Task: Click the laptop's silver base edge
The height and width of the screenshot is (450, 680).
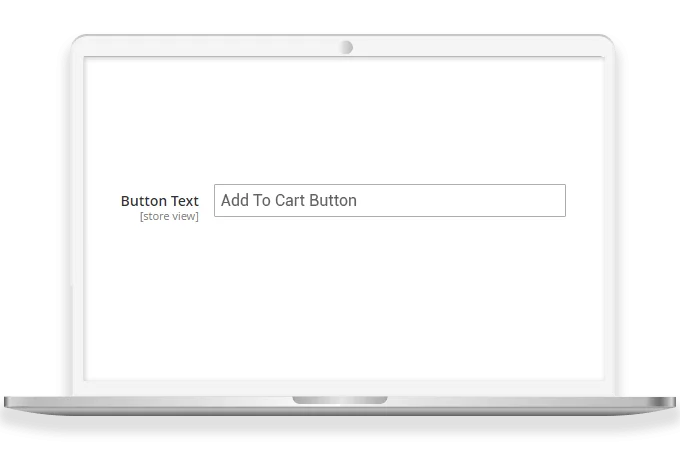Action: click(x=340, y=407)
